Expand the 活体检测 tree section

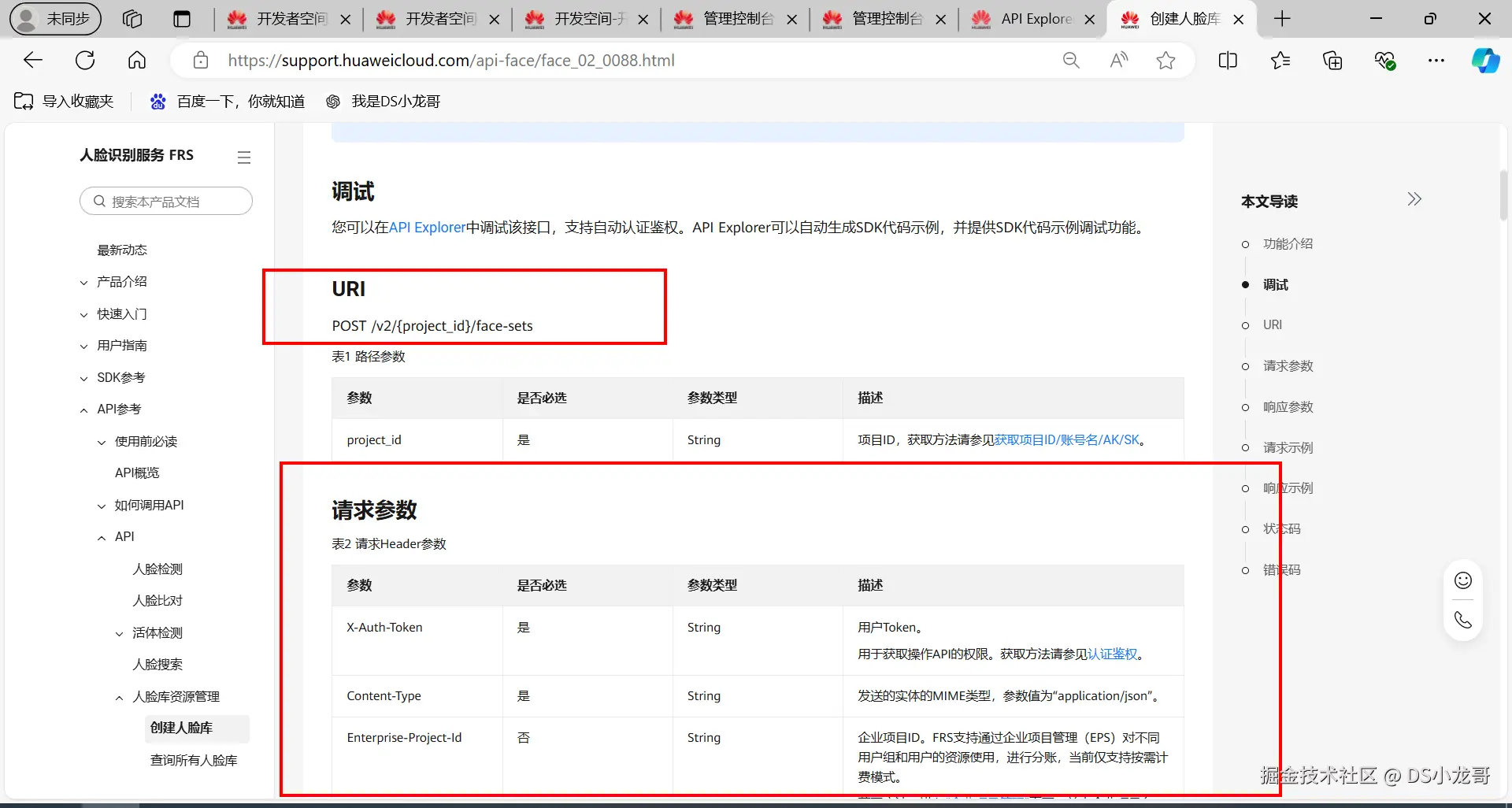tap(120, 633)
